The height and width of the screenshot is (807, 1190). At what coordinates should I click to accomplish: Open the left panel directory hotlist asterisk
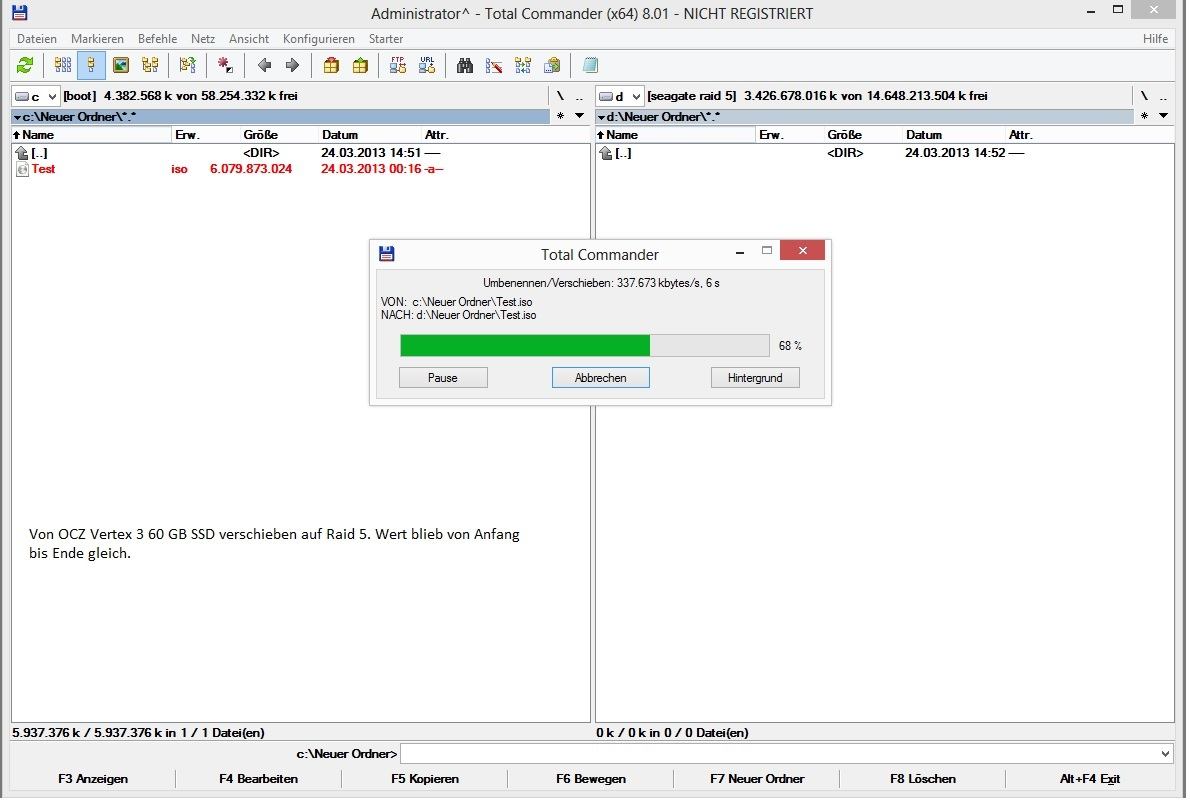[560, 117]
